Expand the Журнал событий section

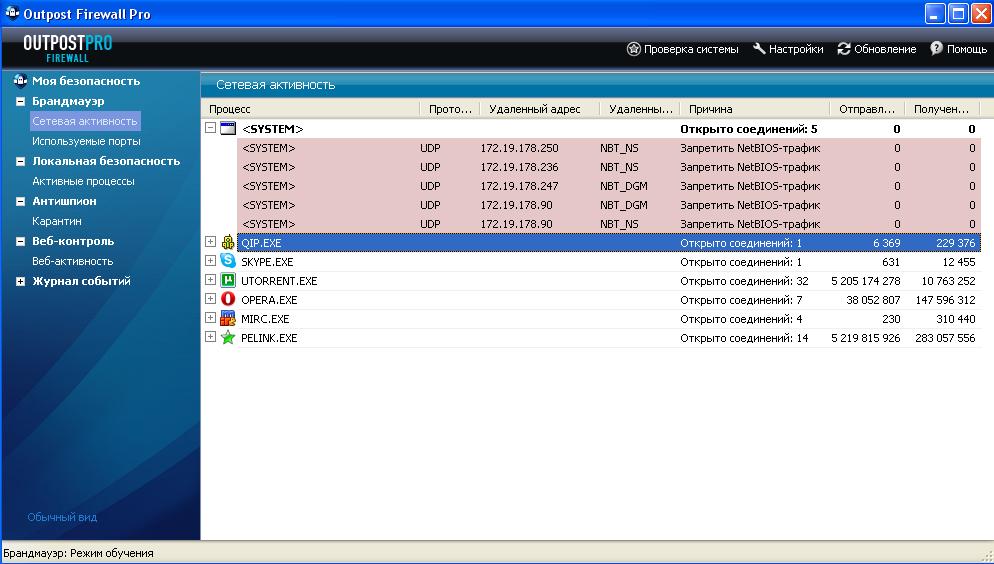point(20,281)
